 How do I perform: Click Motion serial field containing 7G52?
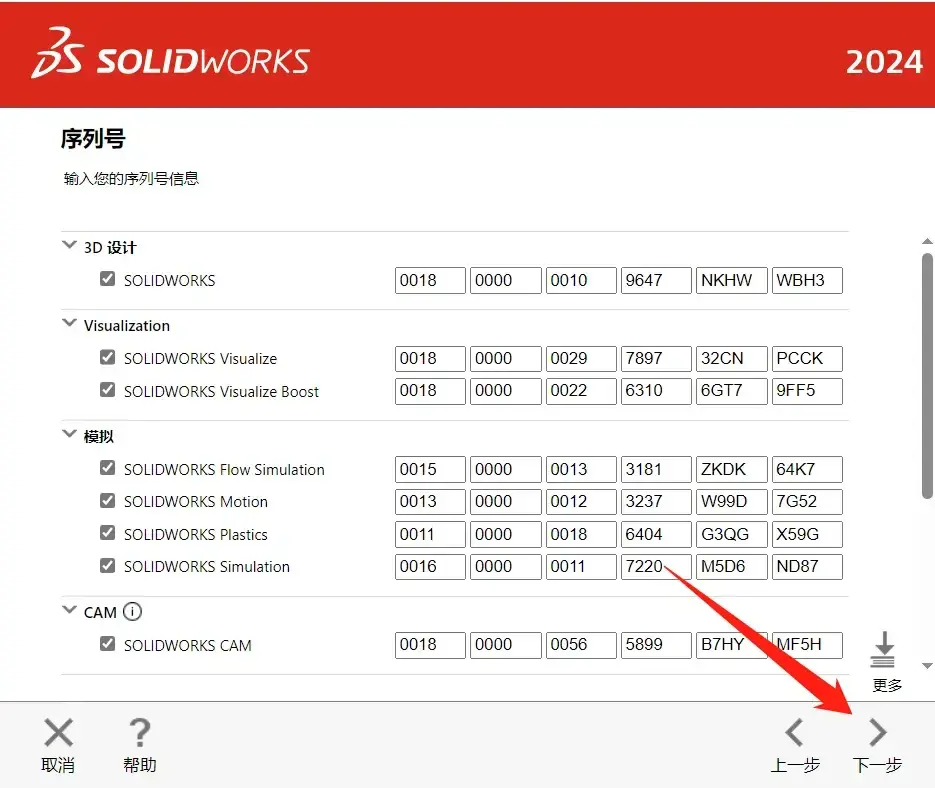coord(807,502)
